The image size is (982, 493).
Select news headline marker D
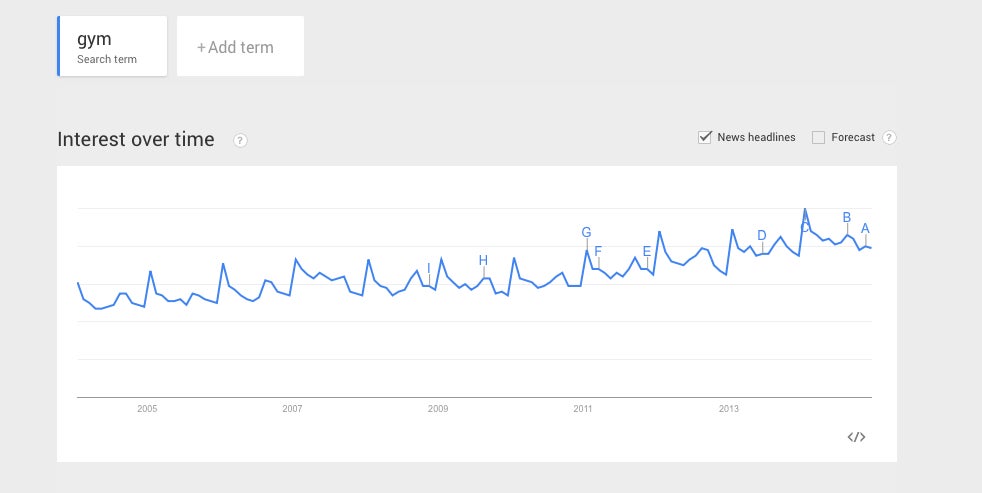(762, 236)
